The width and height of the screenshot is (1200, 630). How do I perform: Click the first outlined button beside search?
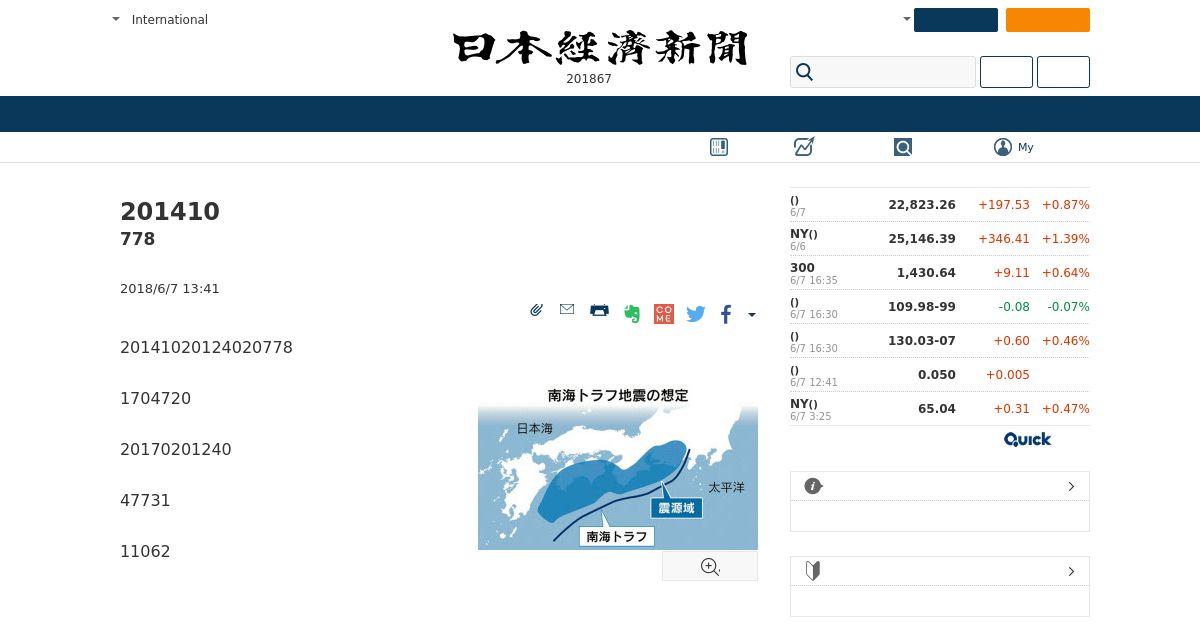click(x=1006, y=72)
